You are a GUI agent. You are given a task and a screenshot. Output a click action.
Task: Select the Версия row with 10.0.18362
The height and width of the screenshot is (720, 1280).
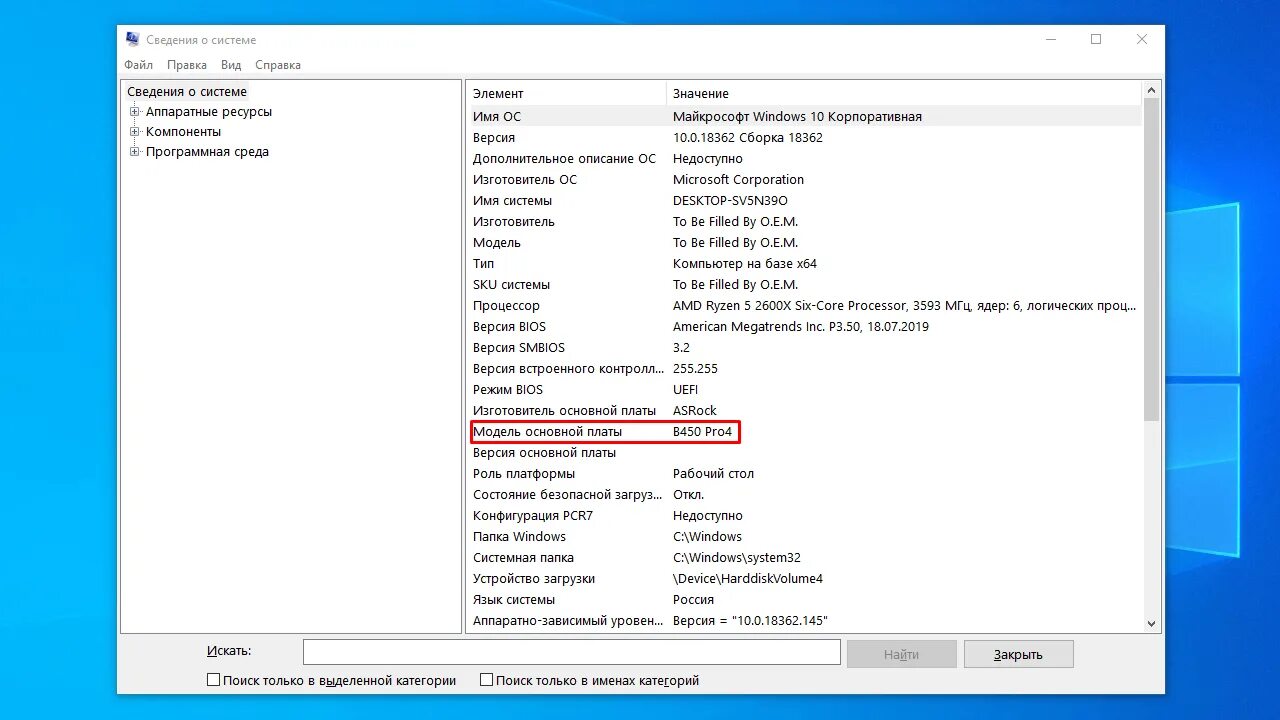pyautogui.click(x=804, y=137)
